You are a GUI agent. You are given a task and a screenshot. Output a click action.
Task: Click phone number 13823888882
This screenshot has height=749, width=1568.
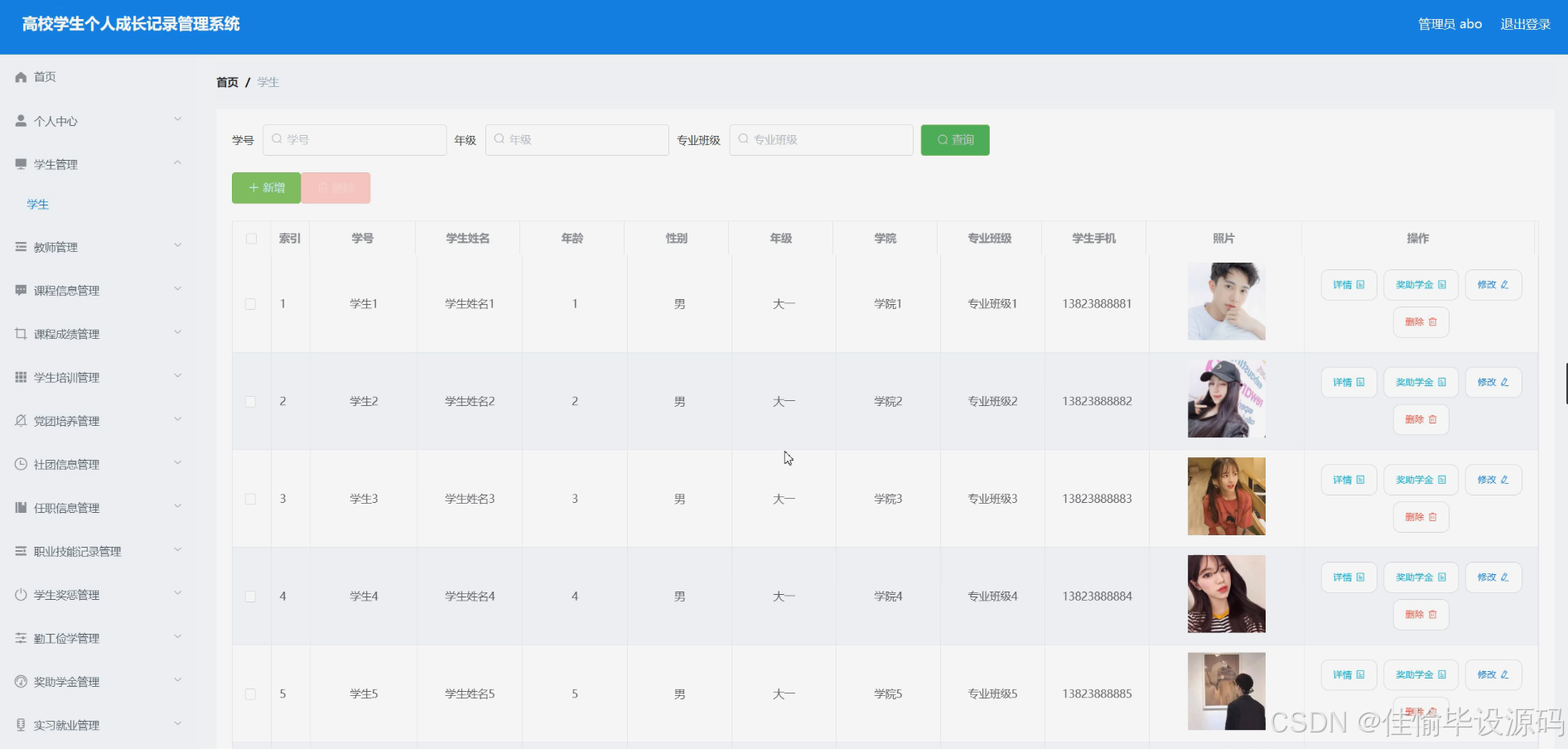[x=1097, y=401]
